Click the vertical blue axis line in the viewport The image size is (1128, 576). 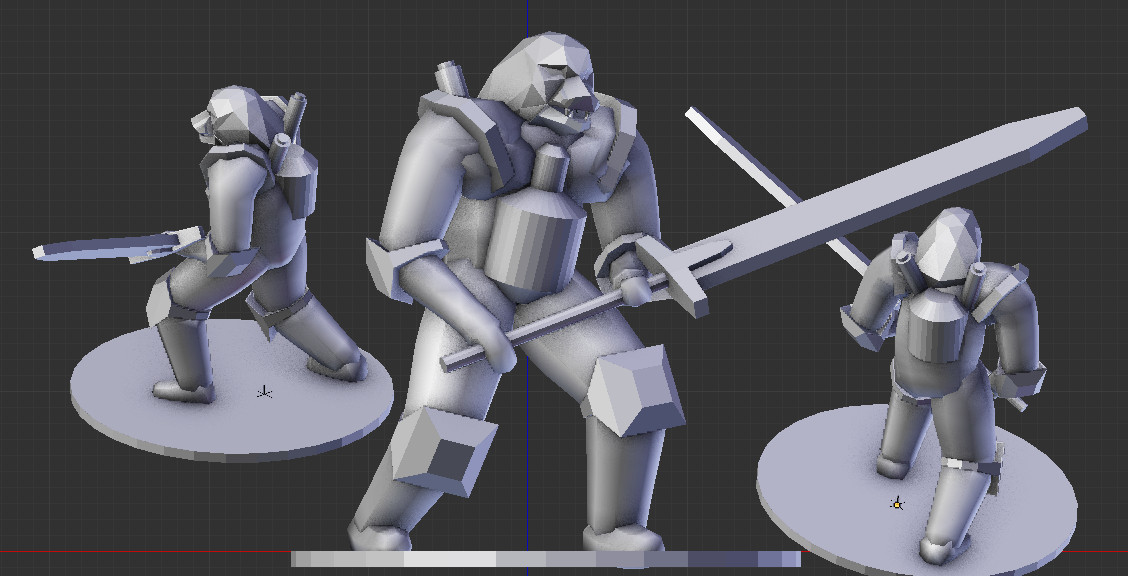point(527,20)
